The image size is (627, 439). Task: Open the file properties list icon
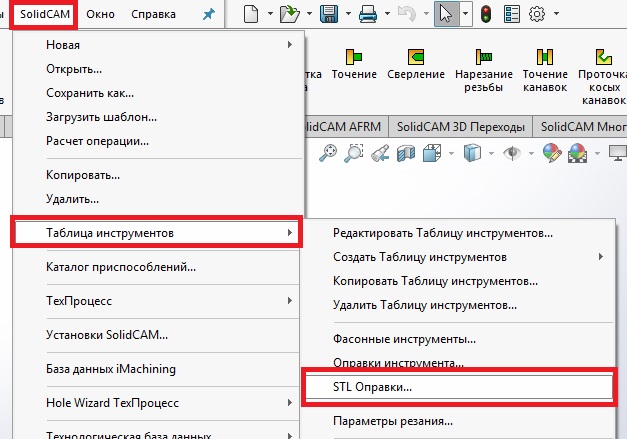tap(511, 14)
